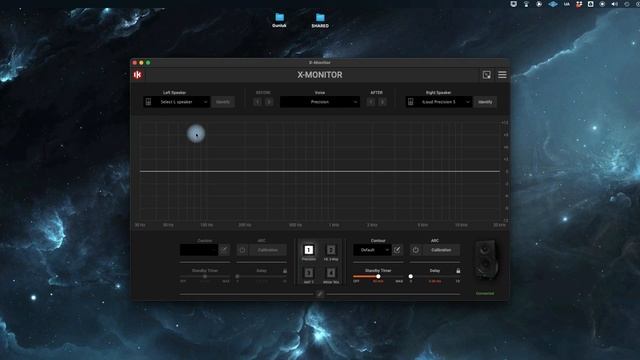The image size is (640, 360).
Task: Click the left Standby Timer slider handle
Action: click(205, 276)
